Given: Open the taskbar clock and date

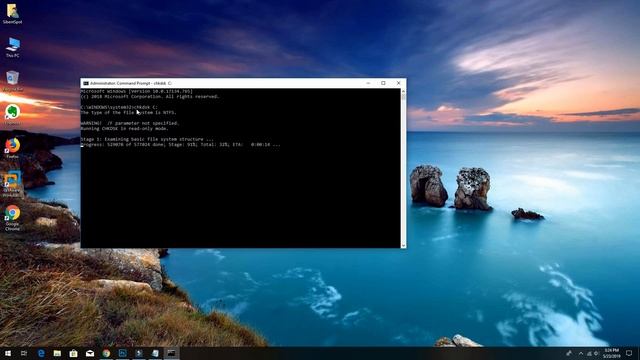Looking at the screenshot, I should click(x=611, y=353).
